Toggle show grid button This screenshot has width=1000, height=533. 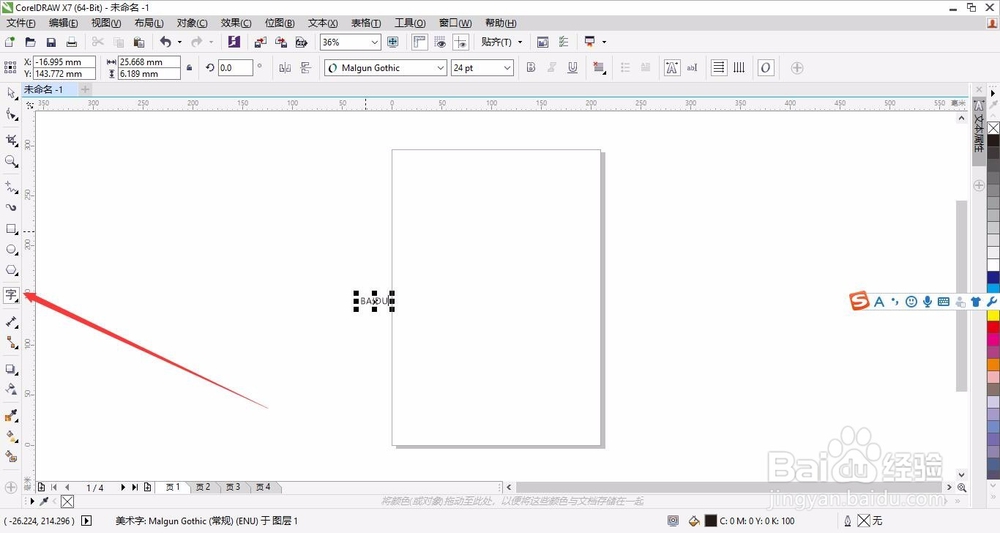point(440,42)
